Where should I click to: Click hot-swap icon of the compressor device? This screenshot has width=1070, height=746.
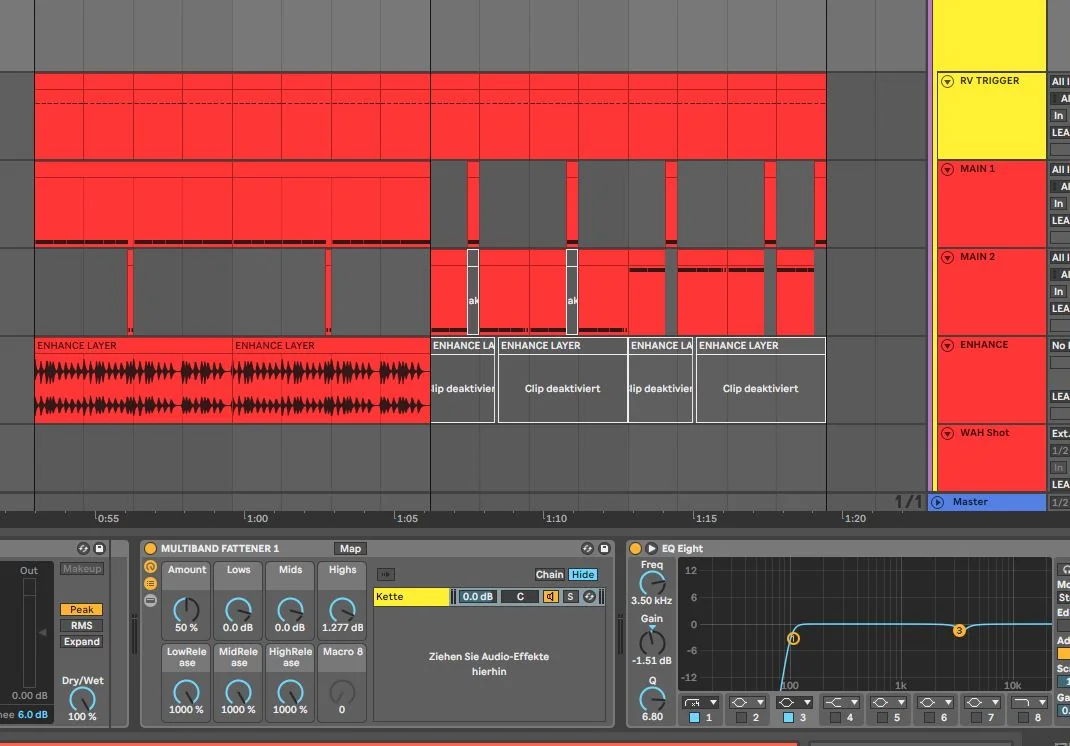pyautogui.click(x=83, y=548)
